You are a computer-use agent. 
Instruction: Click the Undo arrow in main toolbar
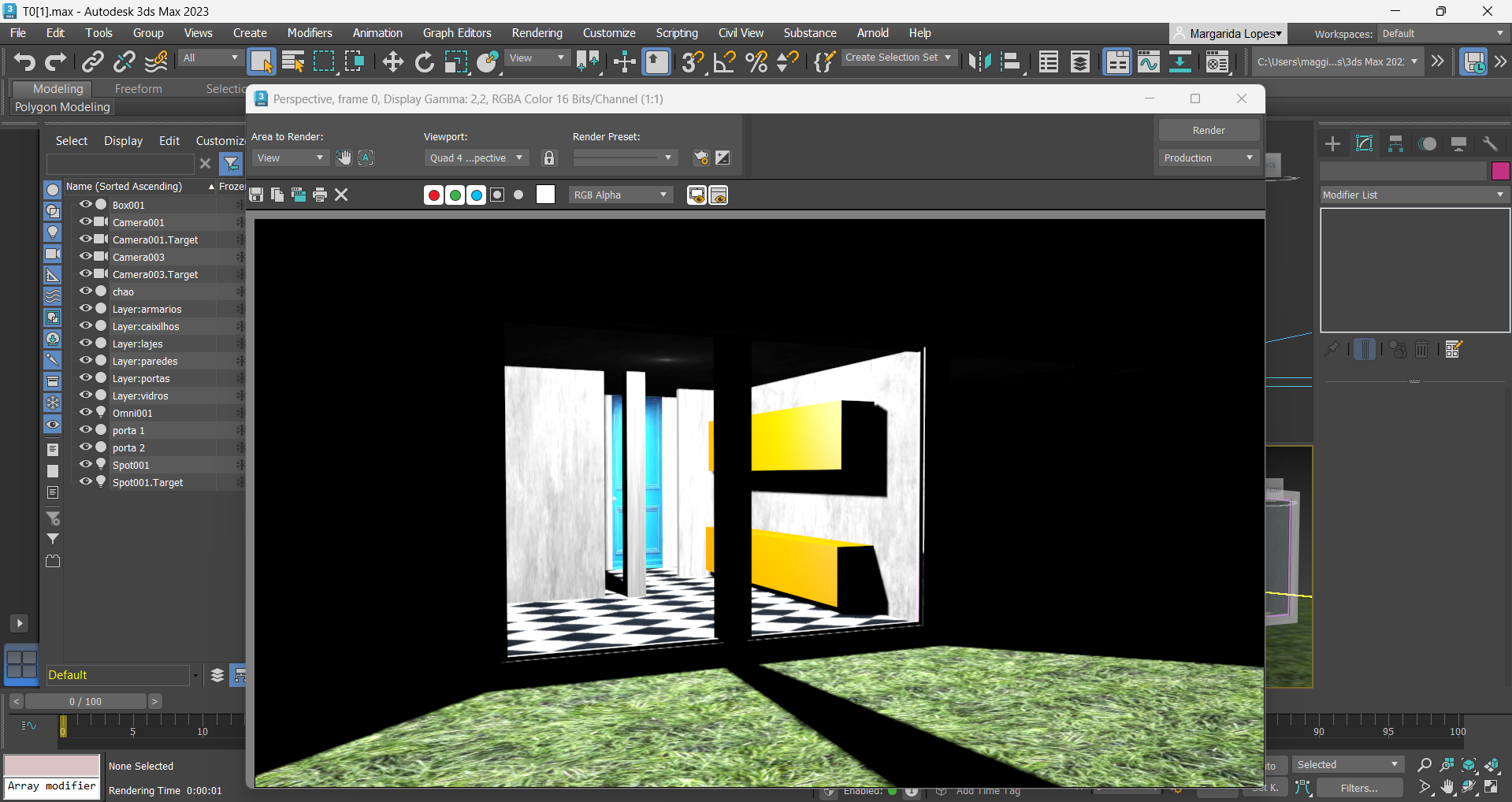click(x=24, y=61)
